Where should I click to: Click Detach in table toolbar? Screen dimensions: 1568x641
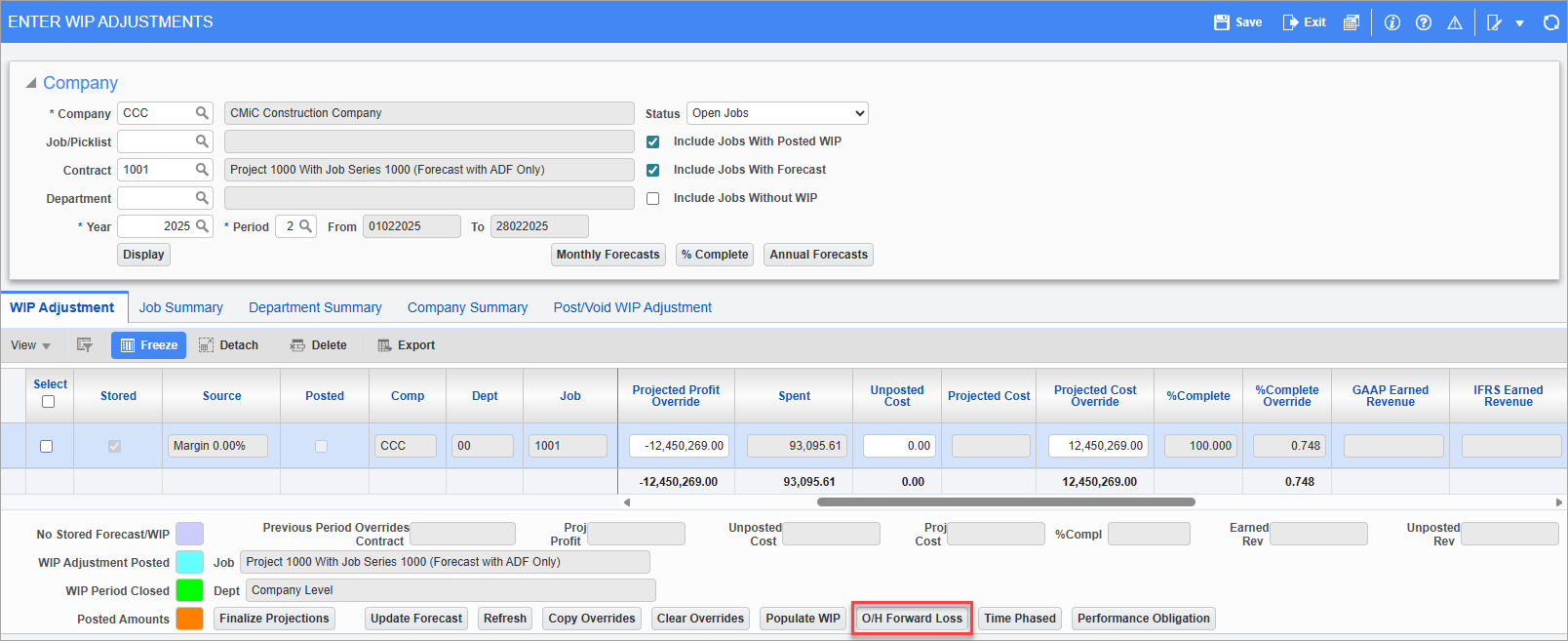click(x=228, y=345)
